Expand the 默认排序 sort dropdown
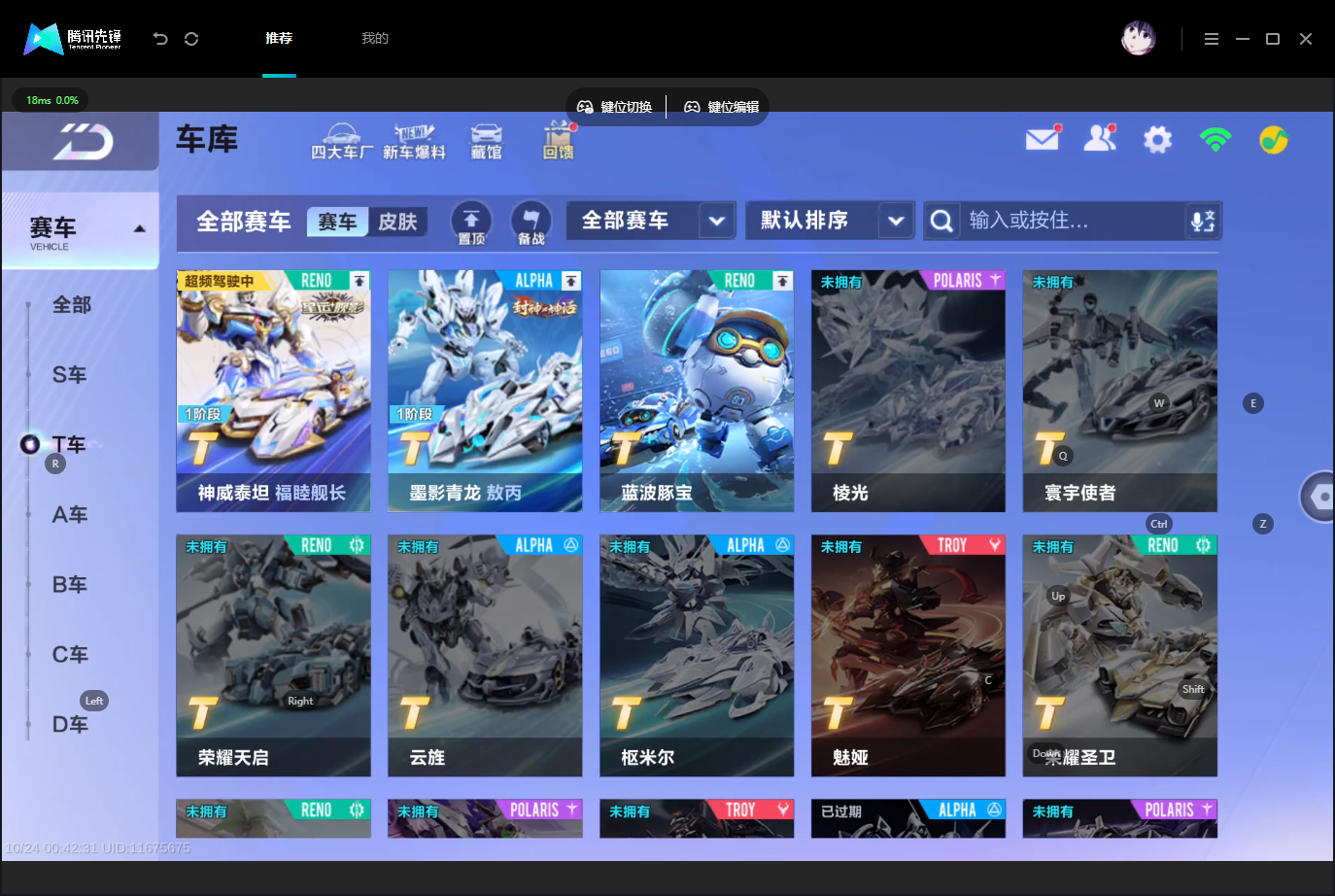This screenshot has width=1335, height=896. 830,221
